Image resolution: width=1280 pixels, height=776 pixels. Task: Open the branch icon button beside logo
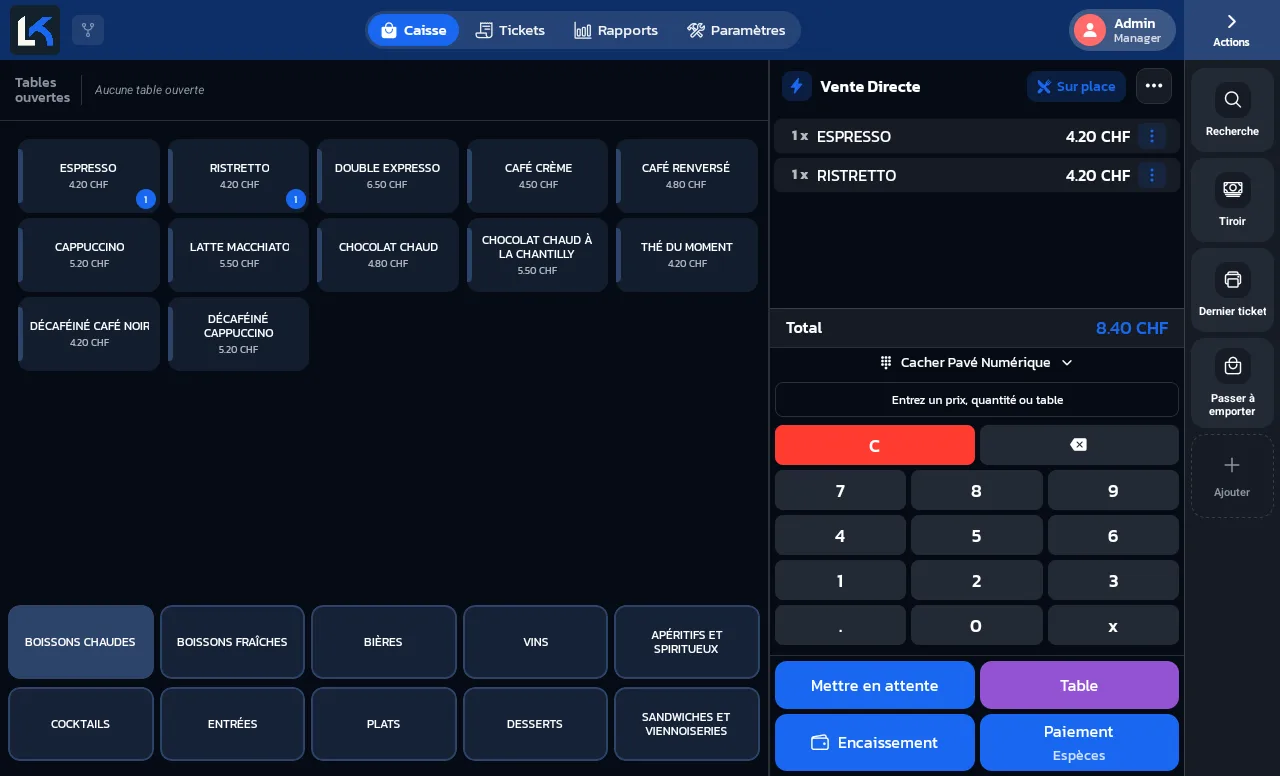pyautogui.click(x=88, y=30)
